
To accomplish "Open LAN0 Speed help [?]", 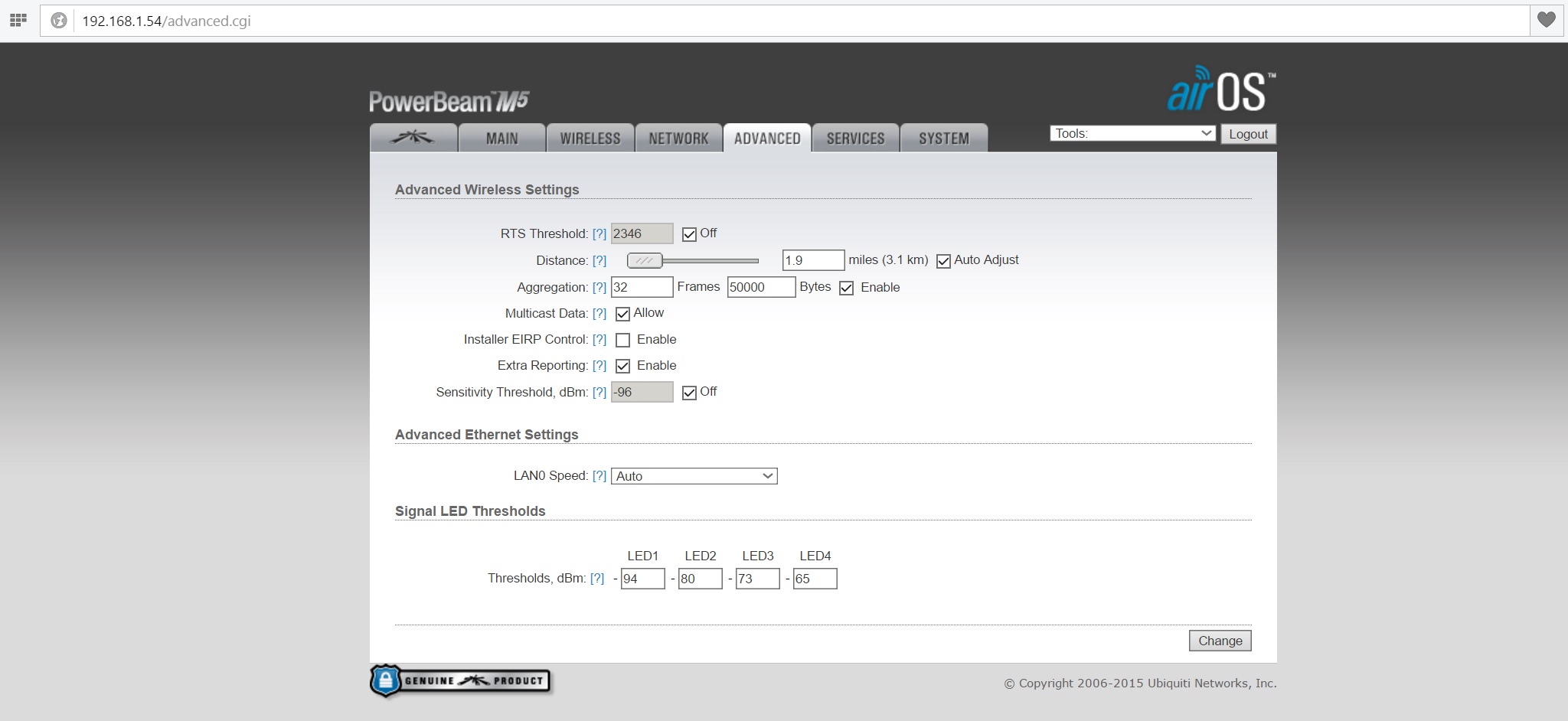I will (599, 476).
